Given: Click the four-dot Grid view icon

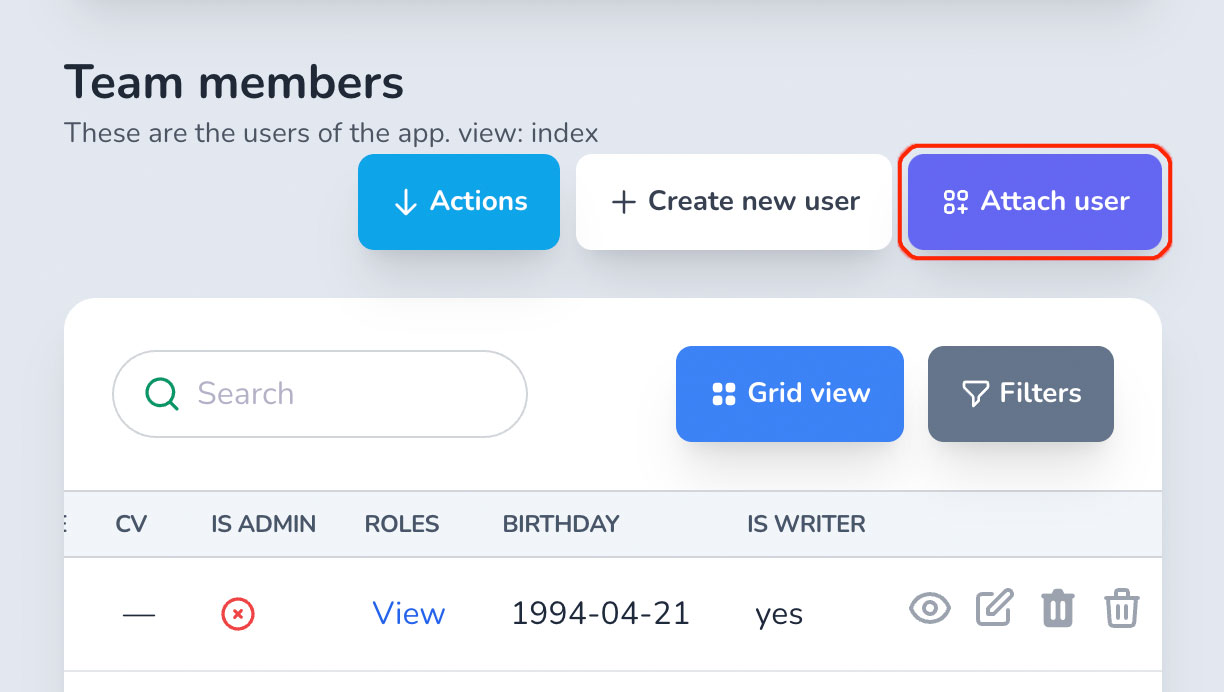Looking at the screenshot, I should click(x=723, y=394).
